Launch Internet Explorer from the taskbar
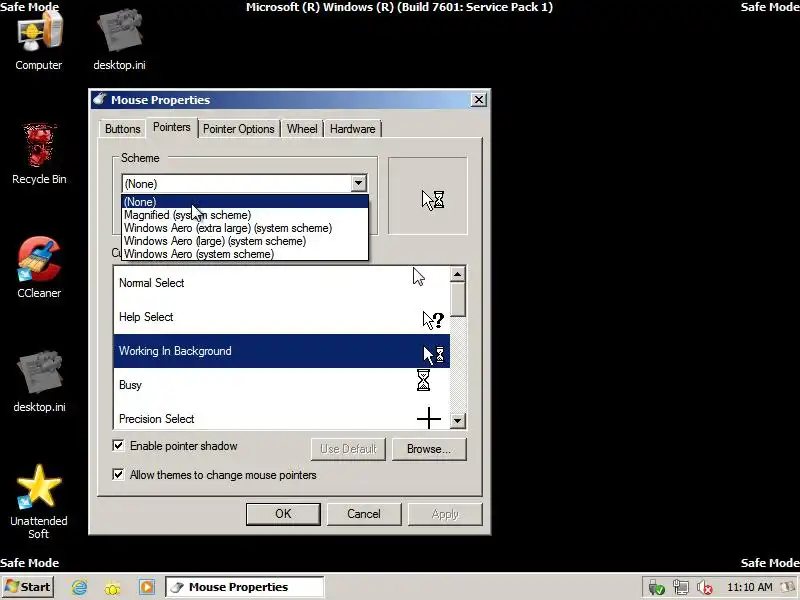Screen dimensions: 800x600 [80, 587]
